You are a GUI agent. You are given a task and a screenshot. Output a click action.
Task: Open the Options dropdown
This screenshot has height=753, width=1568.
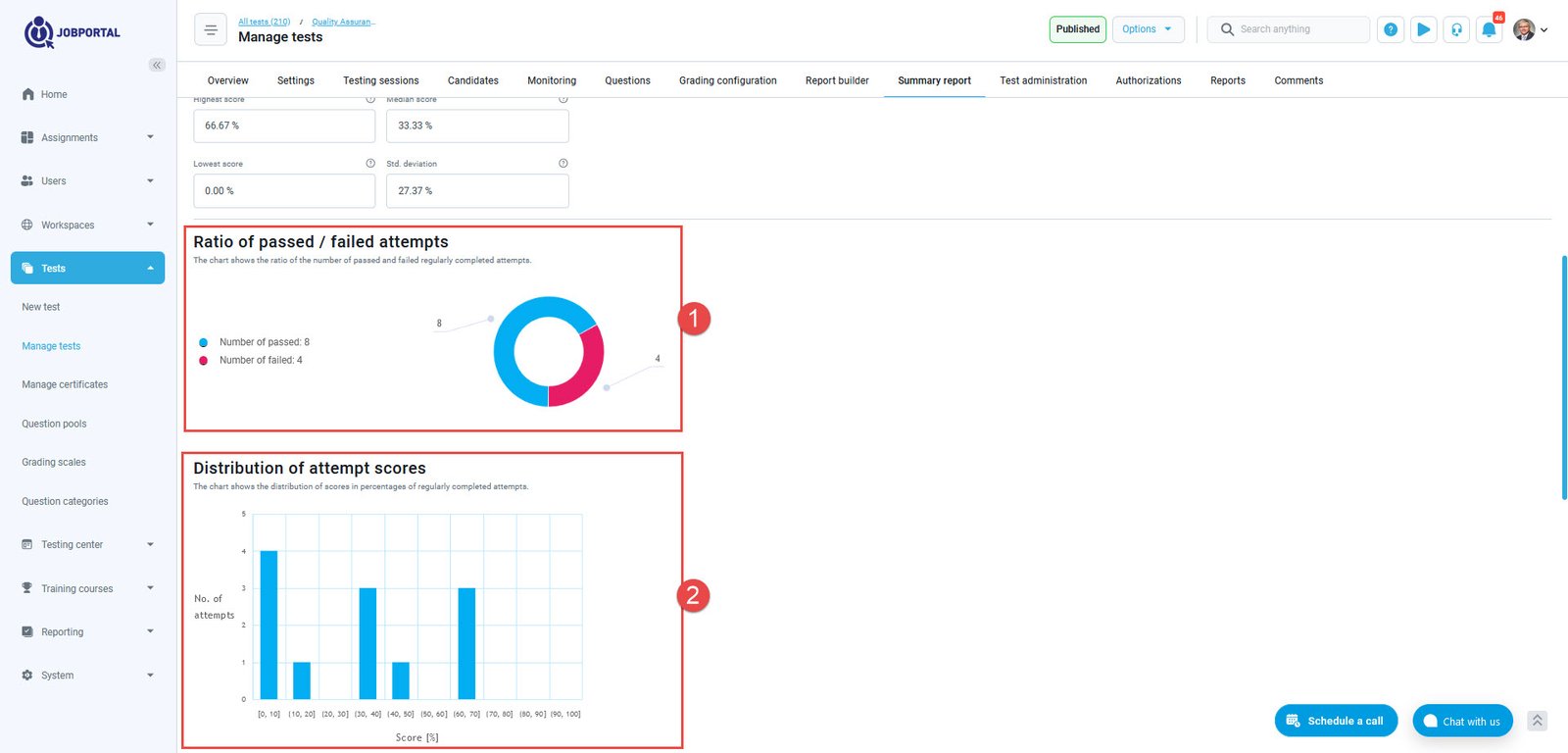[1148, 29]
